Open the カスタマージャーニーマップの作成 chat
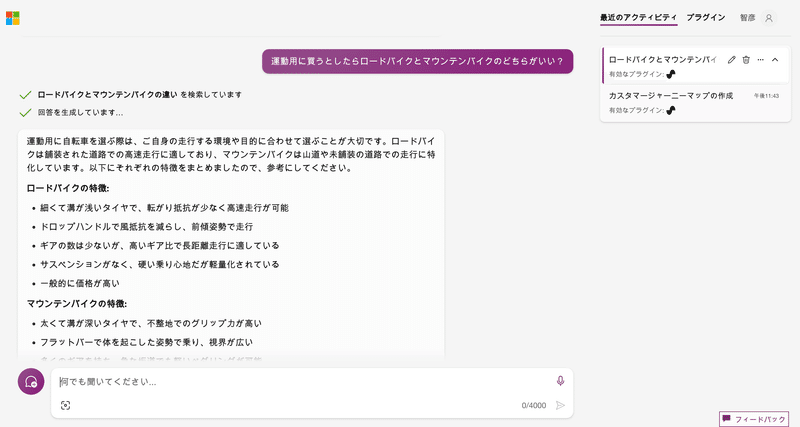Screen dimensions: 800x427 tap(695, 103)
